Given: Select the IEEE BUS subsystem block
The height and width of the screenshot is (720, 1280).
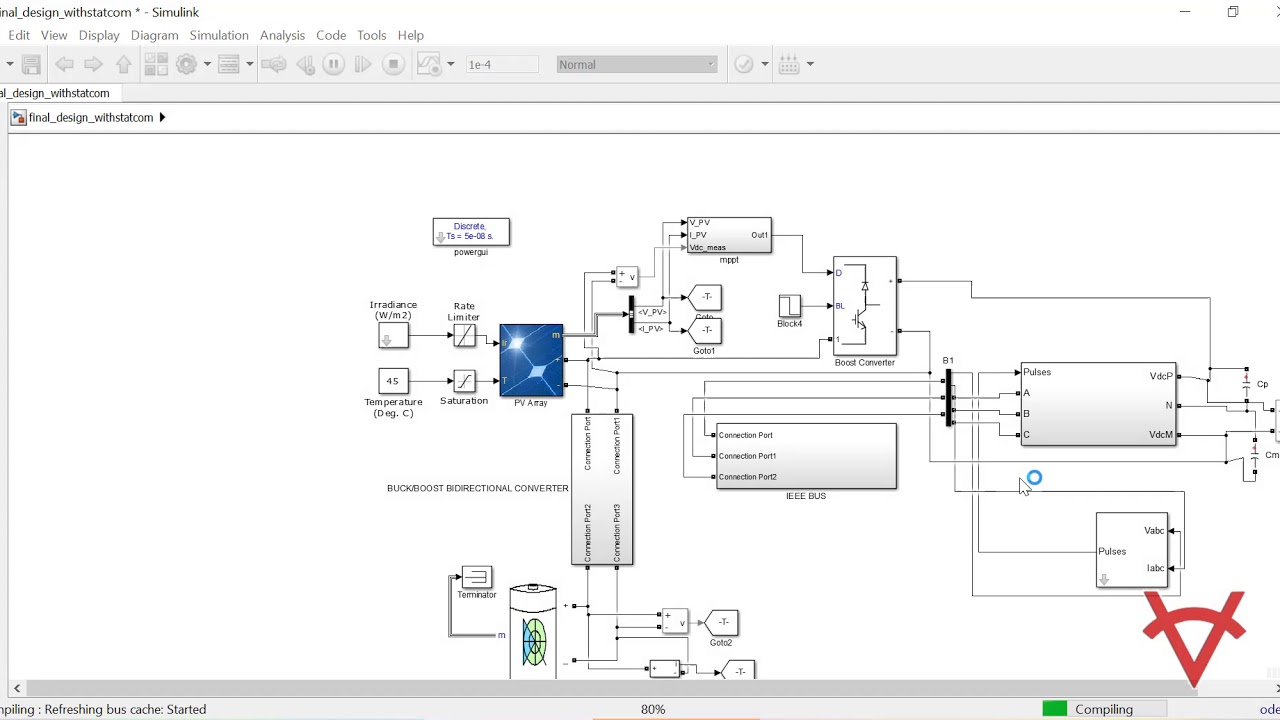Looking at the screenshot, I should pos(806,456).
